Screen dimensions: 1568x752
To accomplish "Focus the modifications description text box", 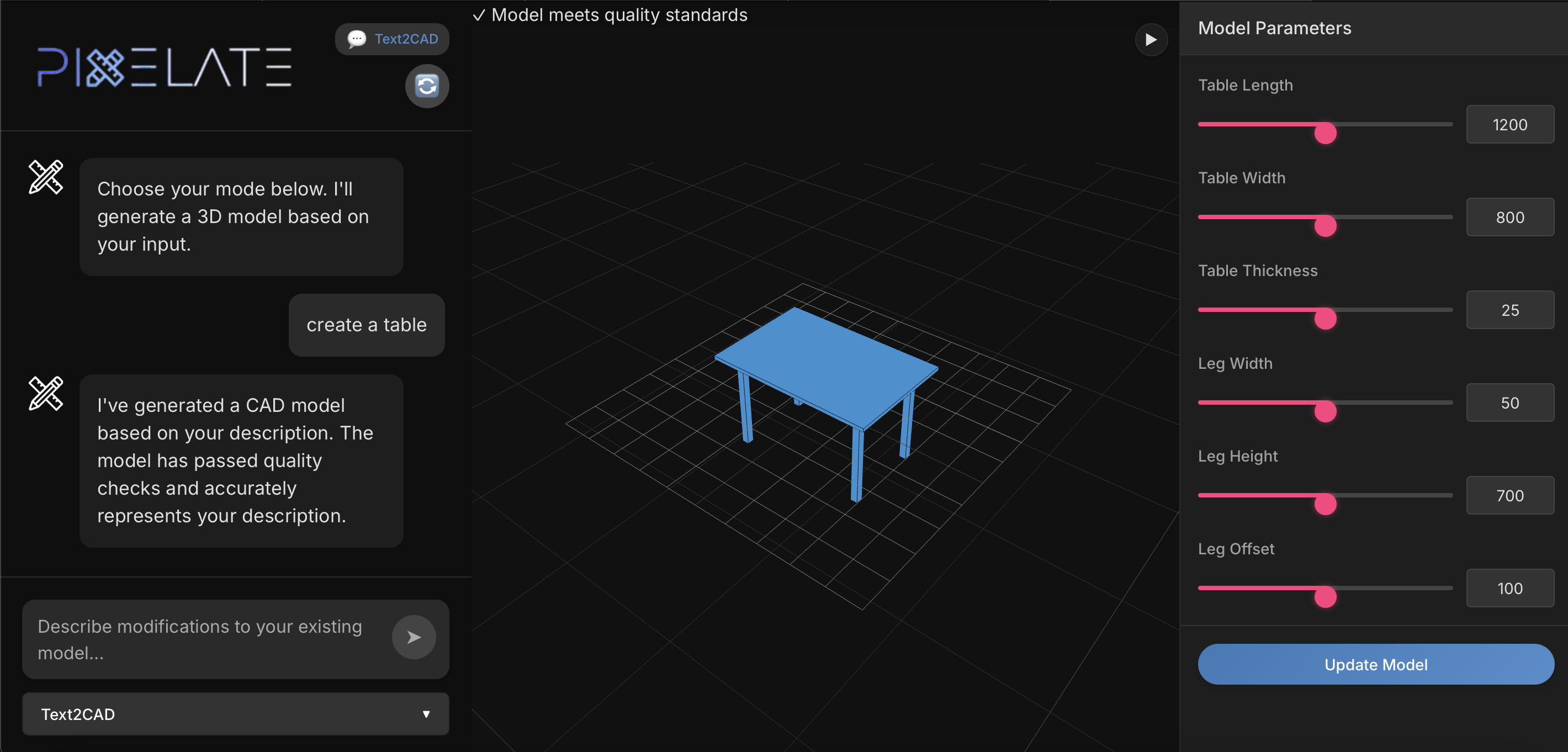I will (x=201, y=639).
